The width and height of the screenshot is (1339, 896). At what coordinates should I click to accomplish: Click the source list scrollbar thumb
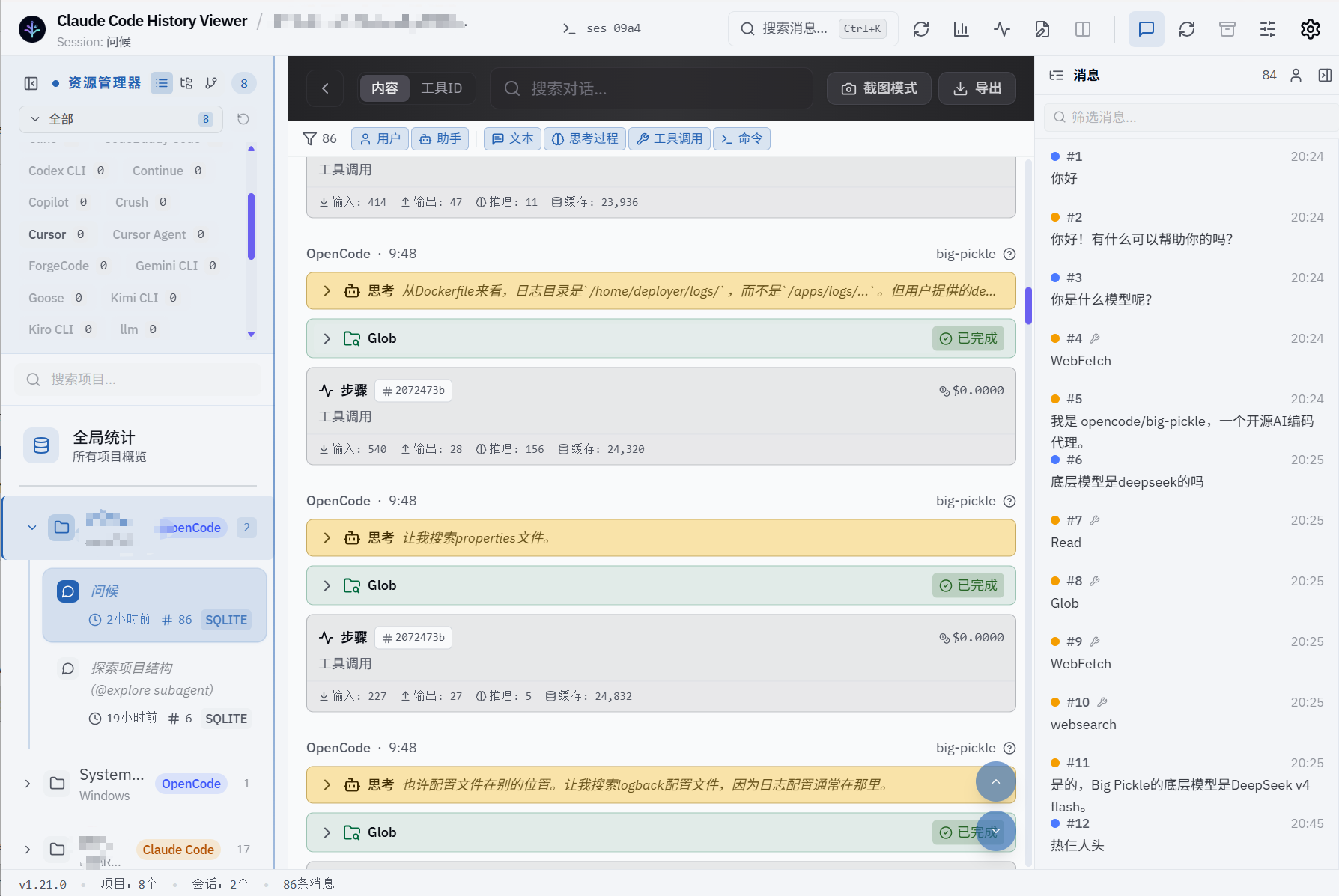pyautogui.click(x=251, y=226)
